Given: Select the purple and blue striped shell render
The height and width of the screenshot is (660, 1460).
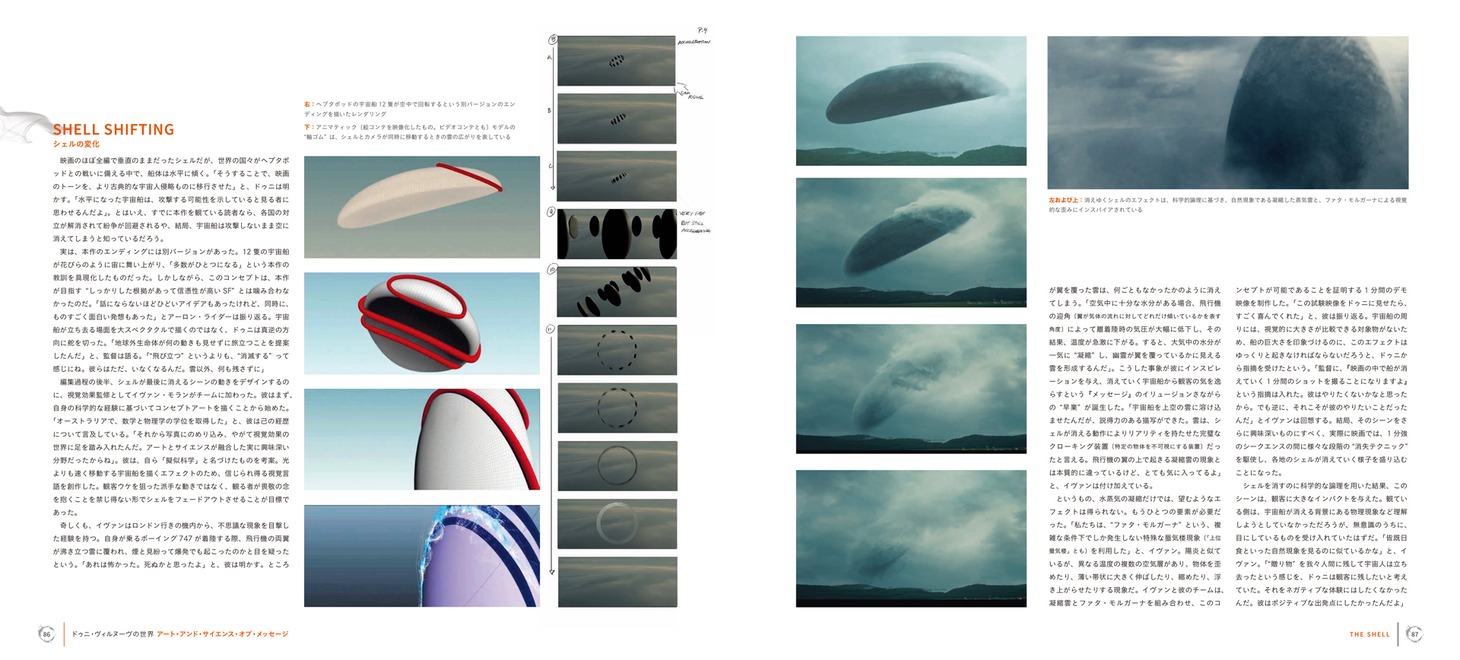Looking at the screenshot, I should click(x=420, y=555).
